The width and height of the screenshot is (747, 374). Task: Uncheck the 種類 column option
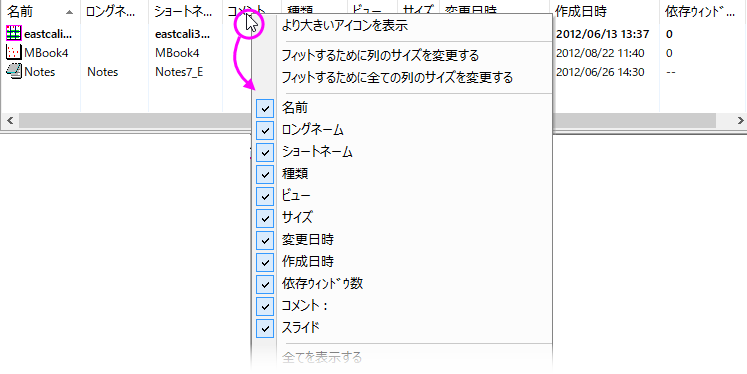click(265, 174)
